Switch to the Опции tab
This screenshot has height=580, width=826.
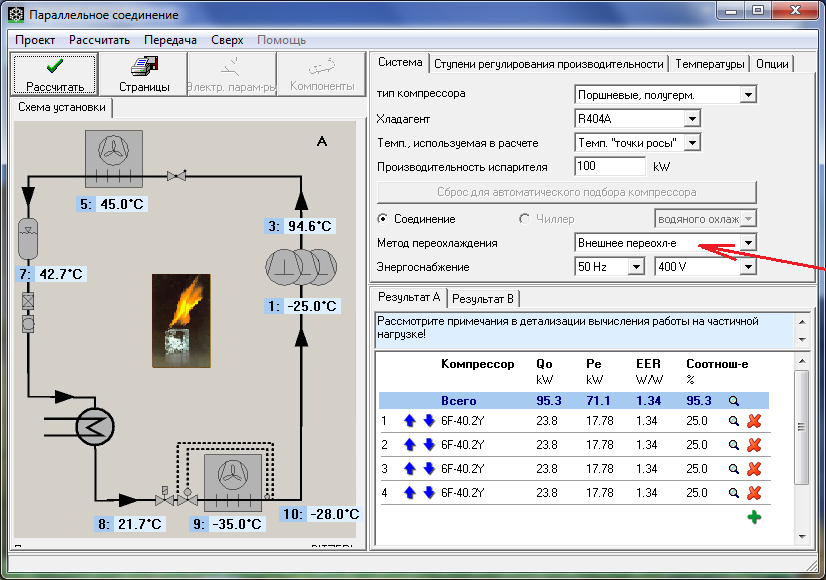tap(772, 64)
